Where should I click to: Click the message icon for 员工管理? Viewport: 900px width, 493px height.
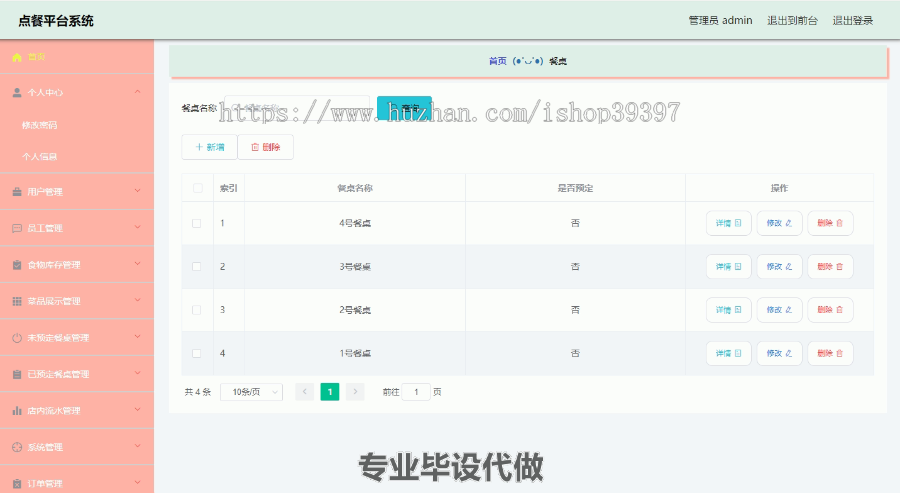17,228
